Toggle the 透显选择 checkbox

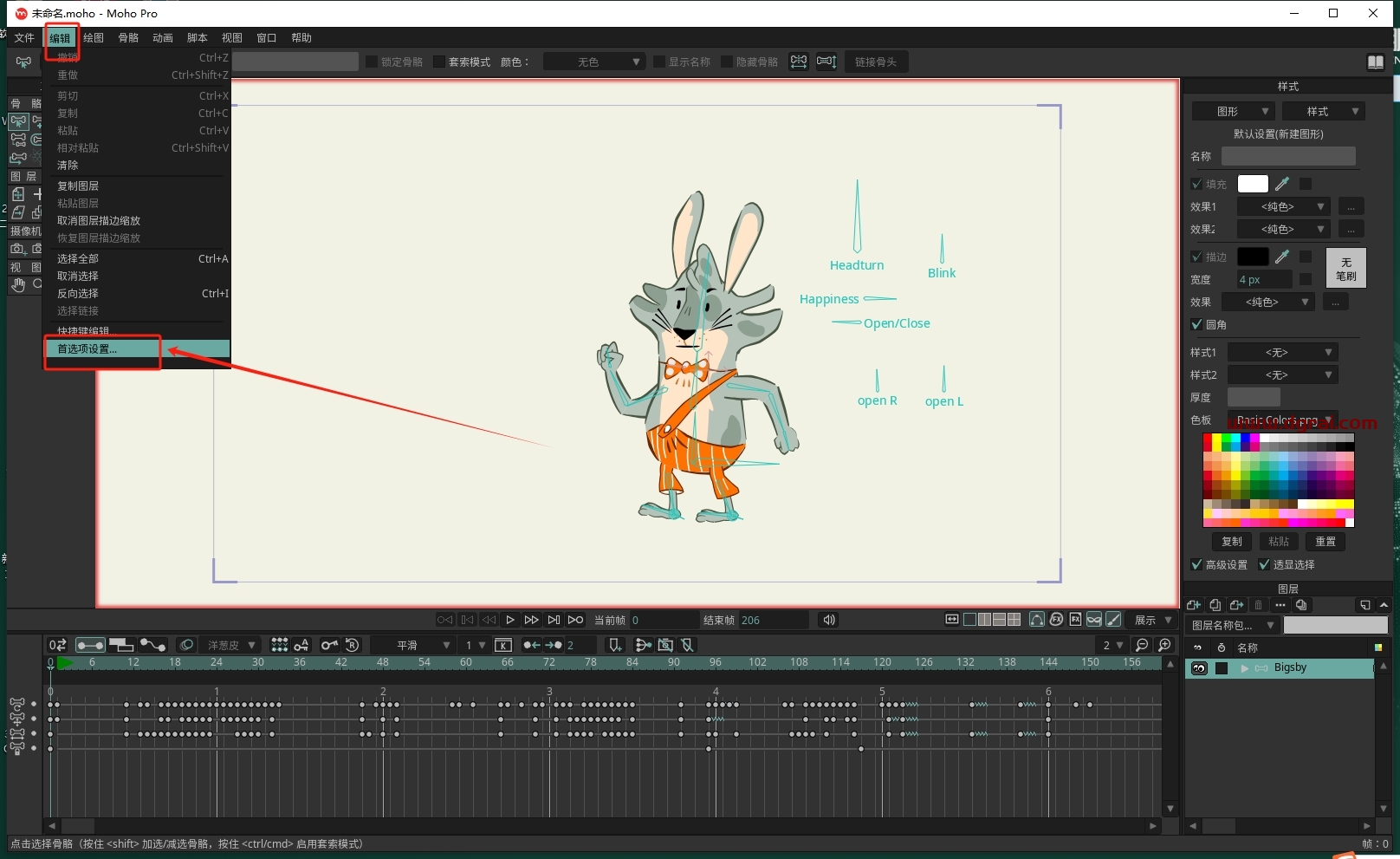(1264, 564)
